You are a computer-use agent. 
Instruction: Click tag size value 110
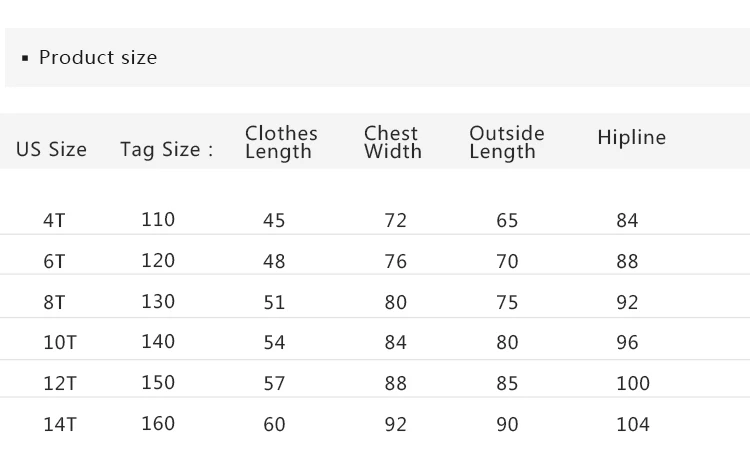click(x=158, y=220)
